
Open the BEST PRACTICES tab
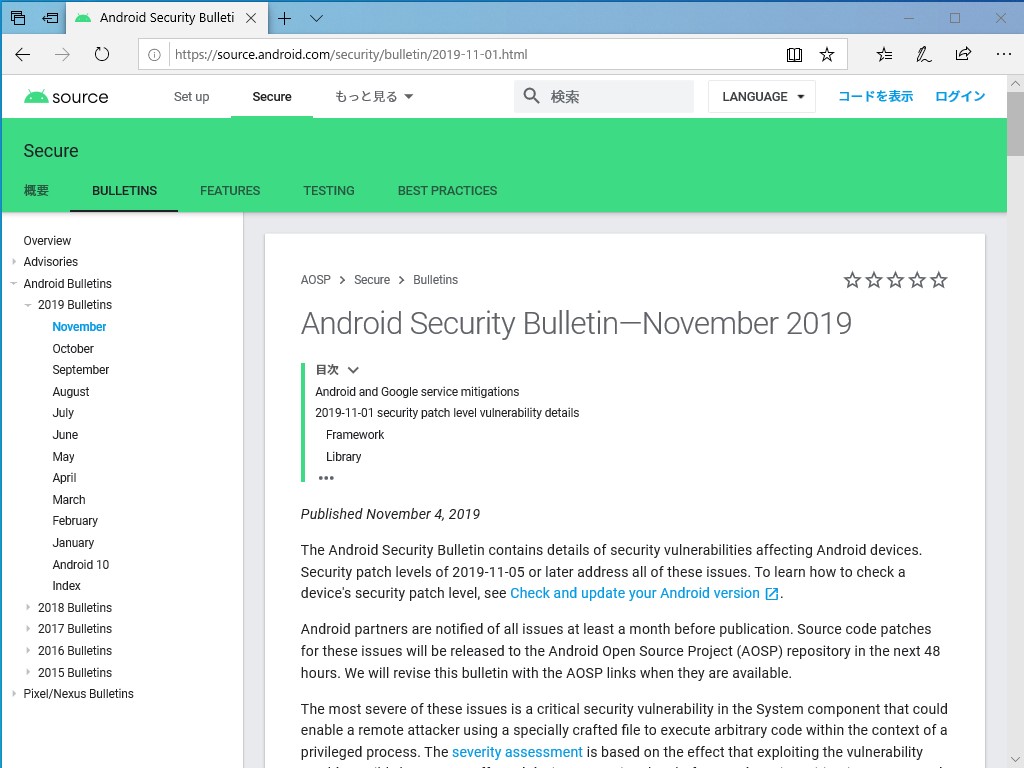(x=447, y=191)
